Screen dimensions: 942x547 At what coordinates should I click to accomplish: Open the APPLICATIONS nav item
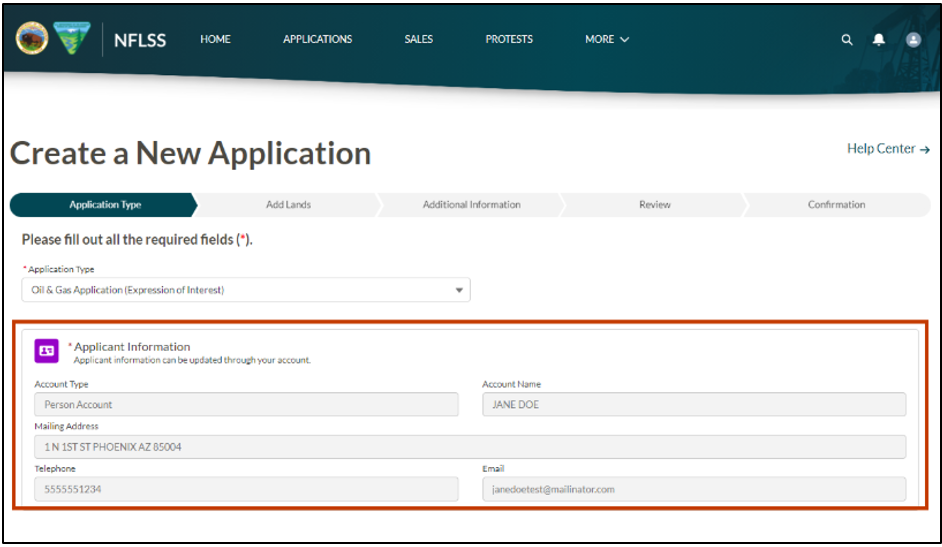tap(318, 39)
